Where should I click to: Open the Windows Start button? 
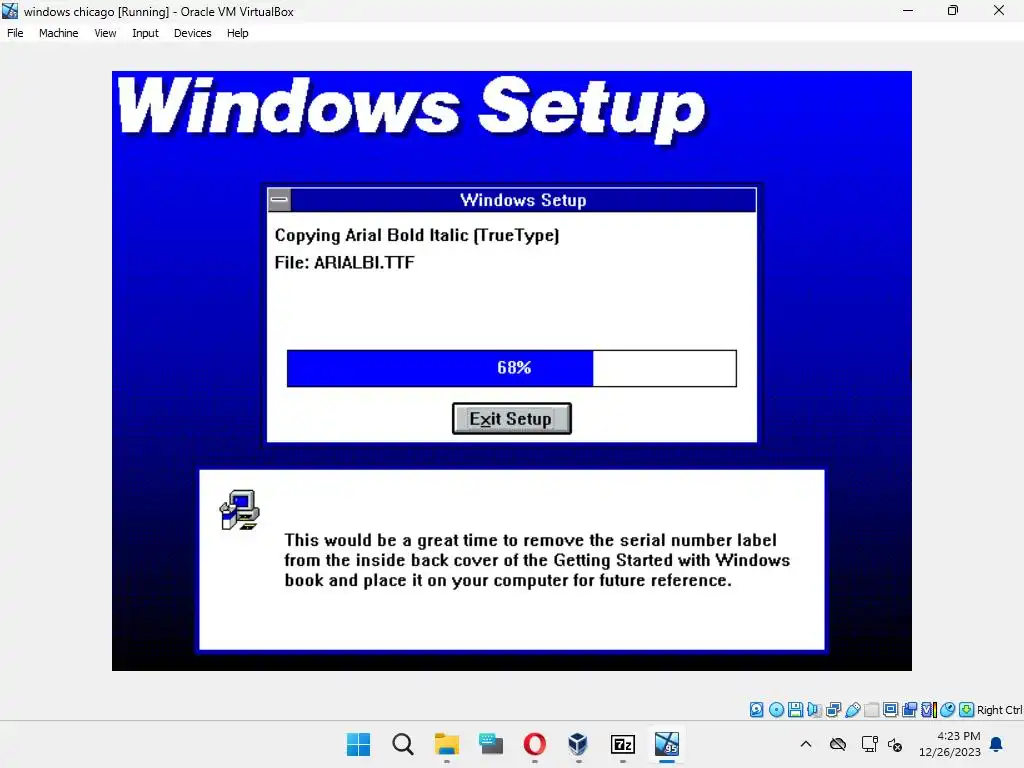[359, 744]
